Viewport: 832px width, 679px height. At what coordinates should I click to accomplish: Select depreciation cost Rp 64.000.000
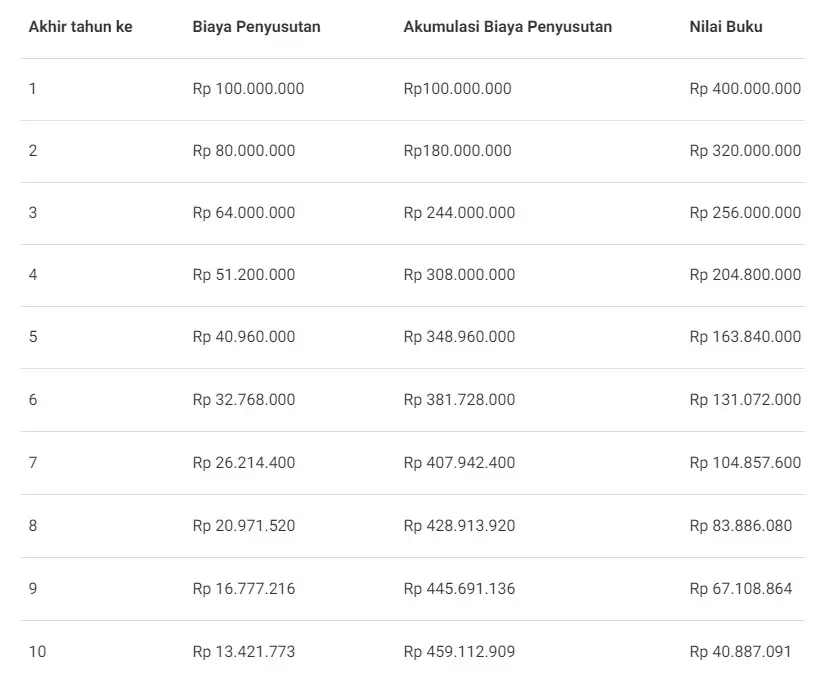(x=243, y=213)
